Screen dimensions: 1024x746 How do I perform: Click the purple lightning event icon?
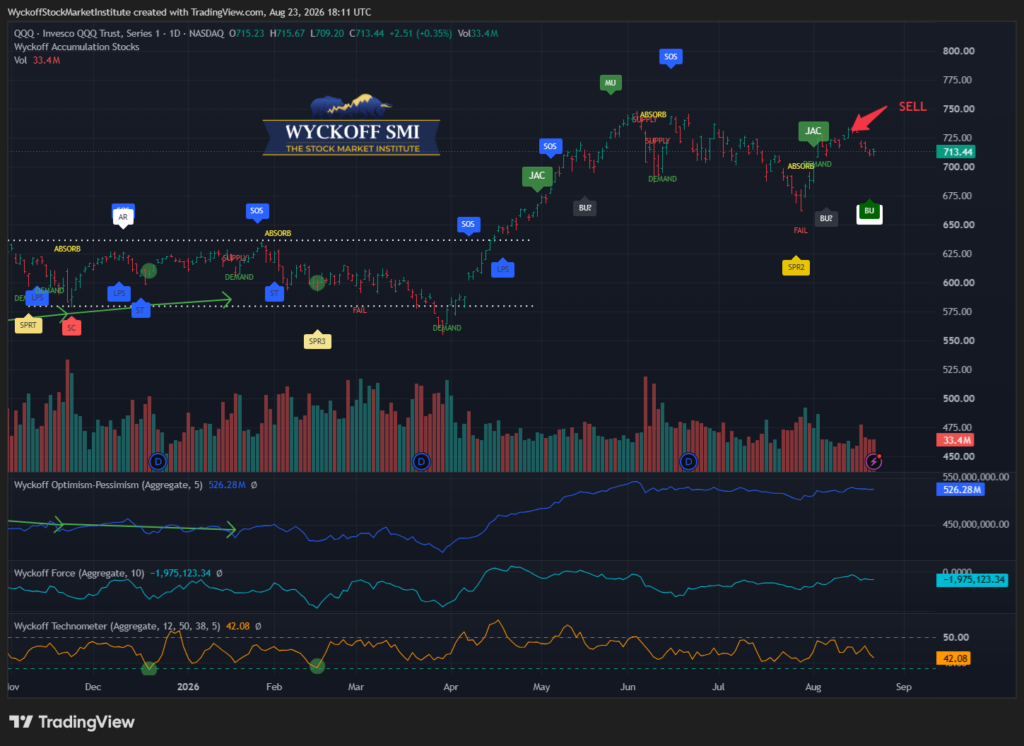coord(874,462)
